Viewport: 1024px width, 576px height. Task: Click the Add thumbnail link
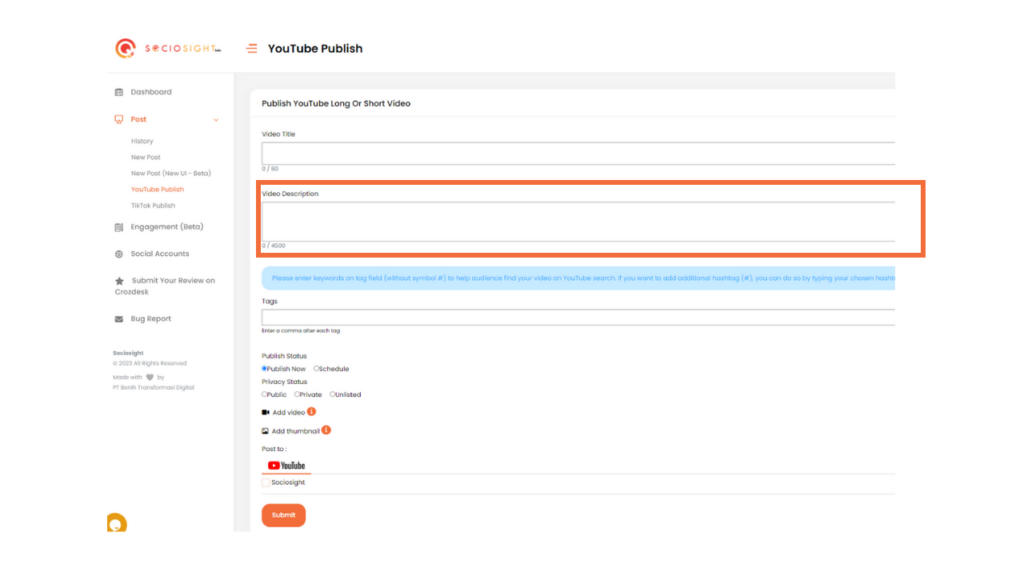pyautogui.click(x=296, y=431)
